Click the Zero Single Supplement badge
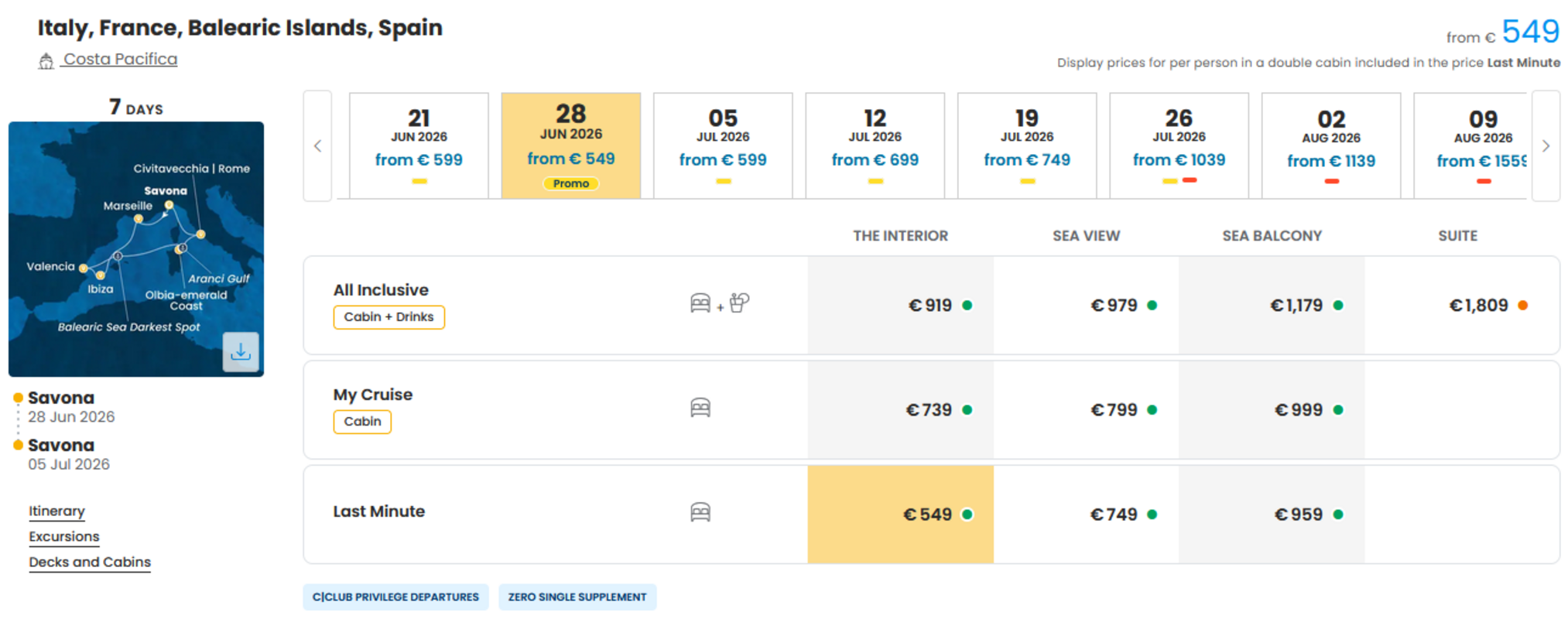Screen dimensions: 1568x619 (x=577, y=597)
